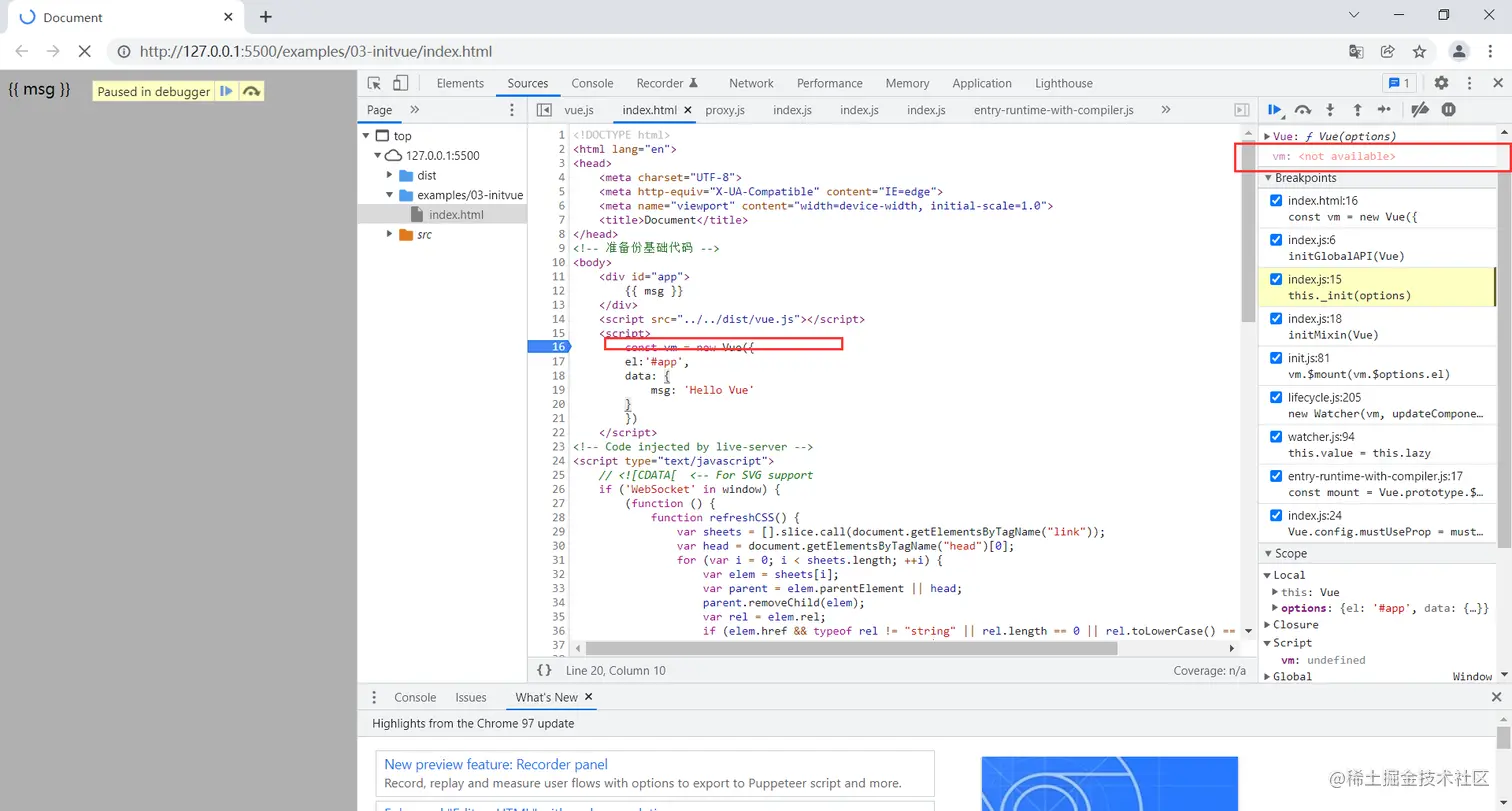Switch to the Network panel tab
The height and width of the screenshot is (811, 1512).
[x=751, y=83]
